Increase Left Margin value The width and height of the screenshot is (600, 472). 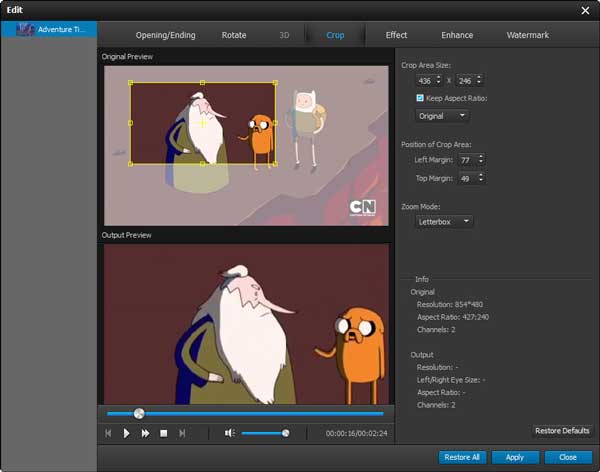click(481, 157)
